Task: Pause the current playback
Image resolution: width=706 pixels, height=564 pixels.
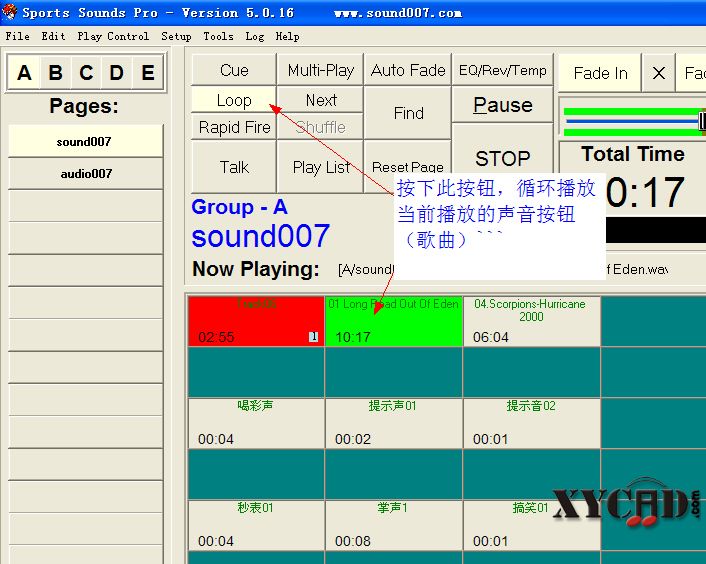Action: (x=502, y=104)
